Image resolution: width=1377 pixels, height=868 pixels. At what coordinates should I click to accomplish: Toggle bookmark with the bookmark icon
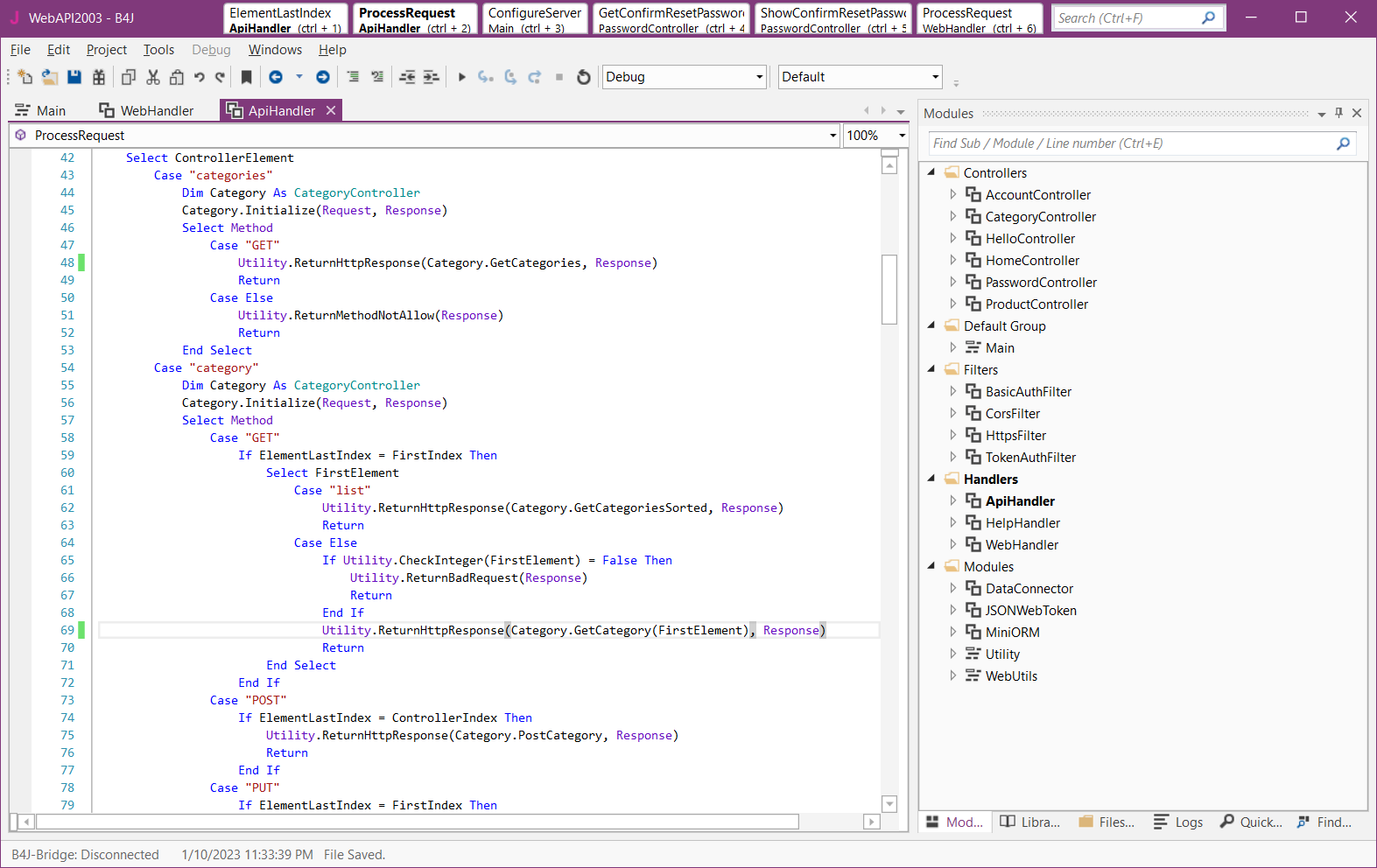tap(247, 77)
